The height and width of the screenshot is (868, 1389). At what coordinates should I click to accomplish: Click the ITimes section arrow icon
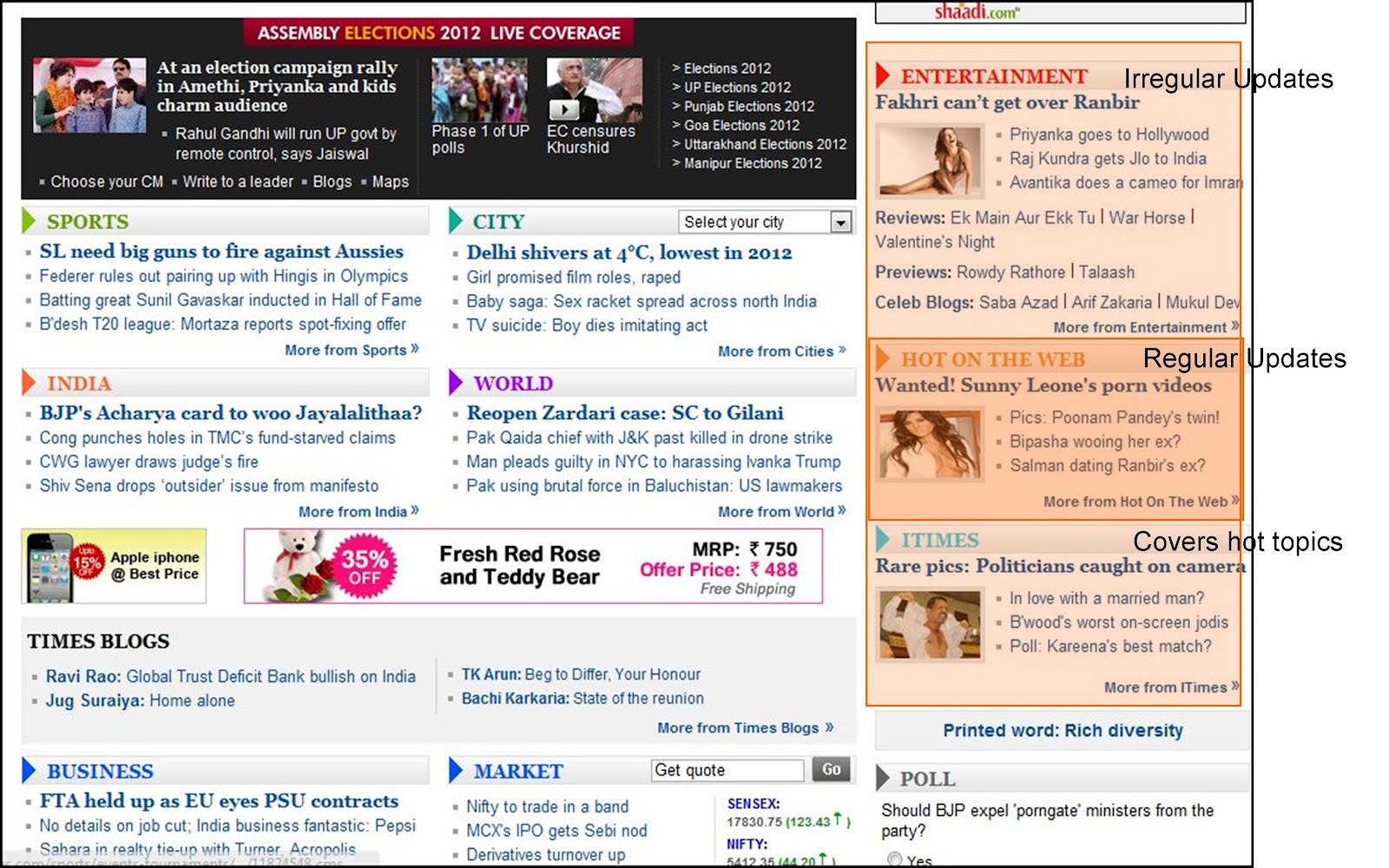pos(883,539)
